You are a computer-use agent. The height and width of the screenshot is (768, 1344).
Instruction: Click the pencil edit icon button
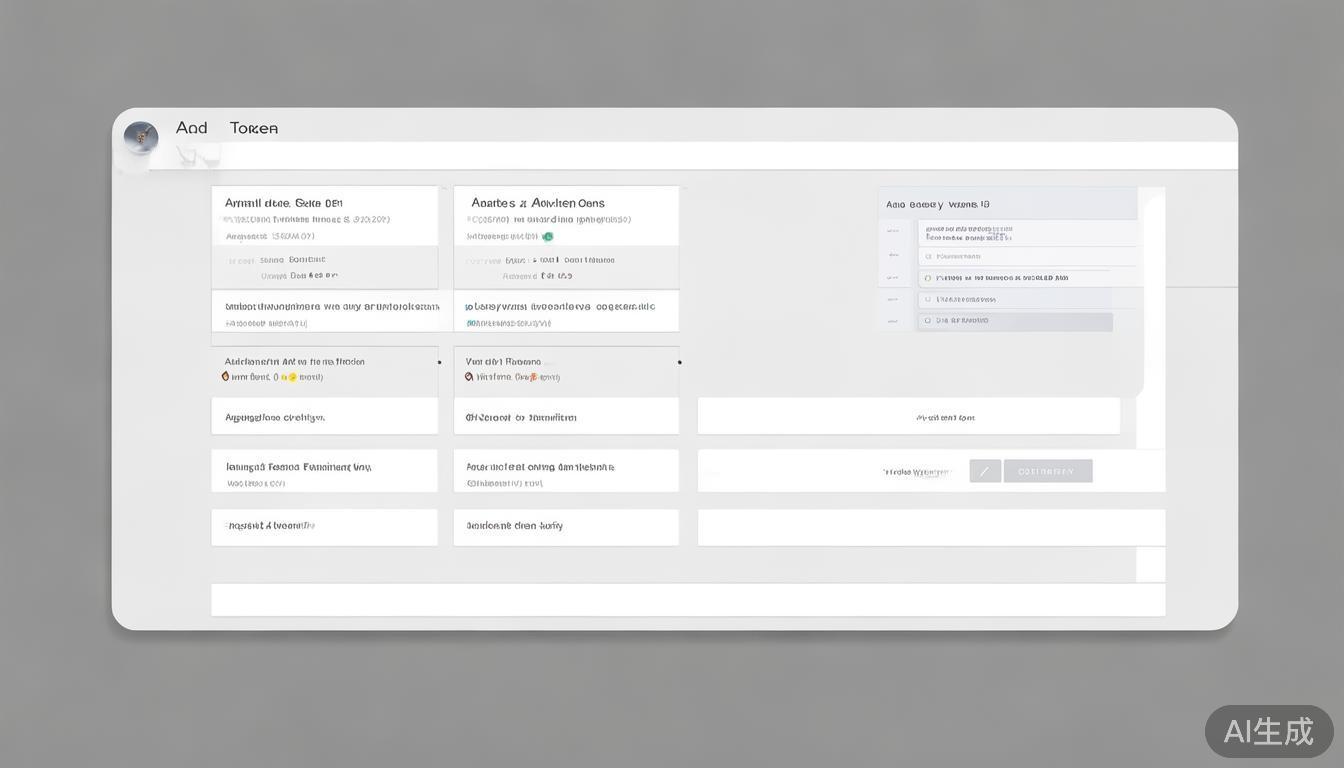click(x=985, y=471)
